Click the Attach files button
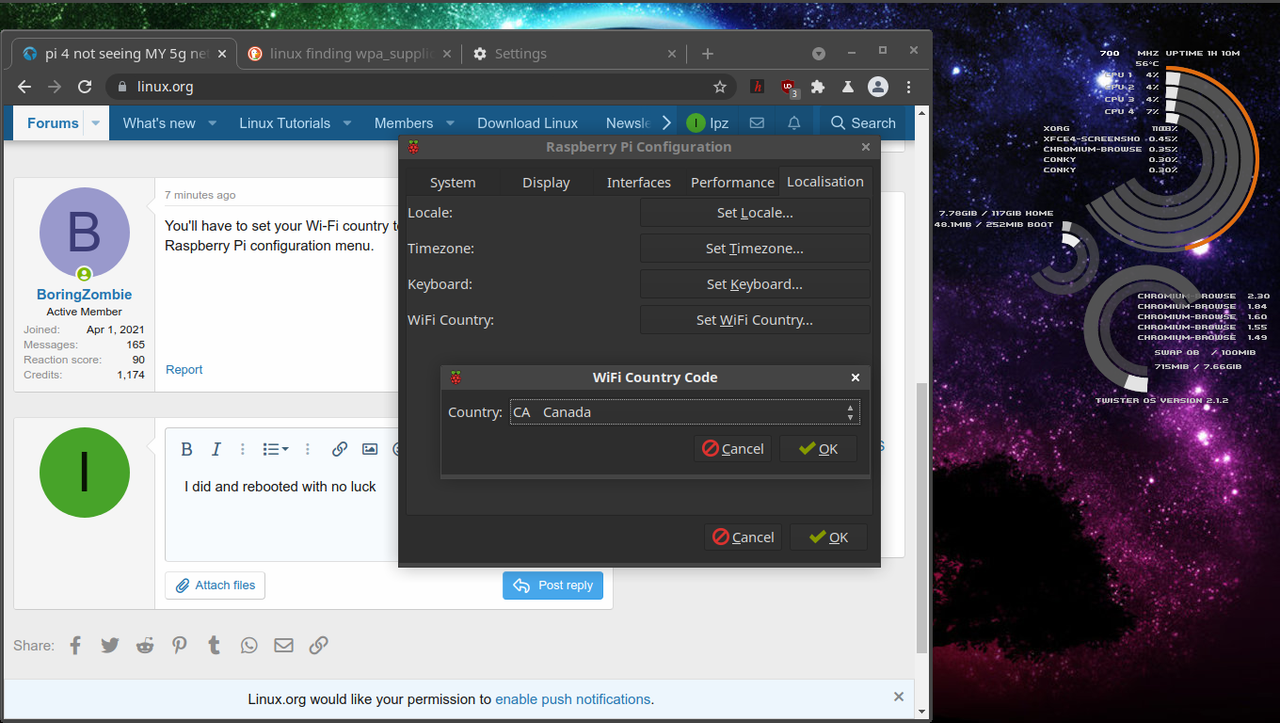The image size is (1280, 723). coord(215,585)
